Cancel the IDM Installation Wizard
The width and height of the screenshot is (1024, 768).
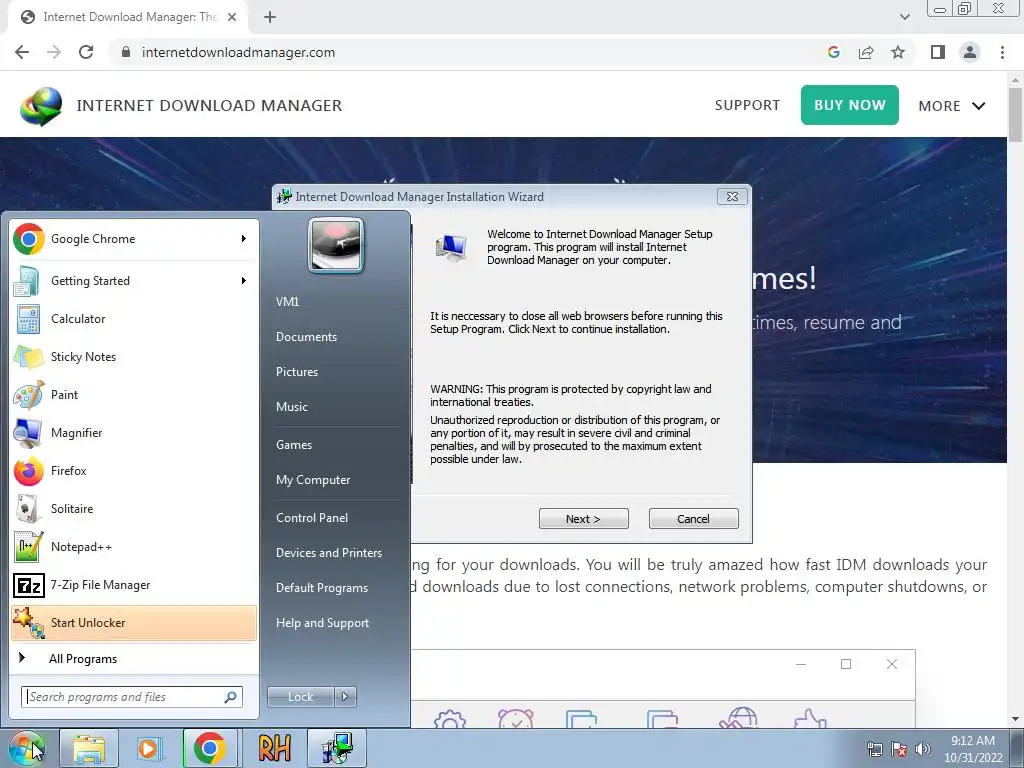pyautogui.click(x=694, y=519)
